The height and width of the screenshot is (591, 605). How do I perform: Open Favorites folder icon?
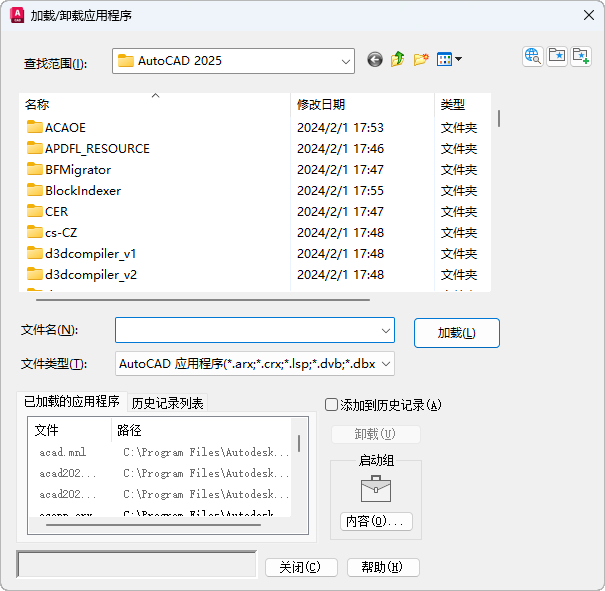pos(557,56)
